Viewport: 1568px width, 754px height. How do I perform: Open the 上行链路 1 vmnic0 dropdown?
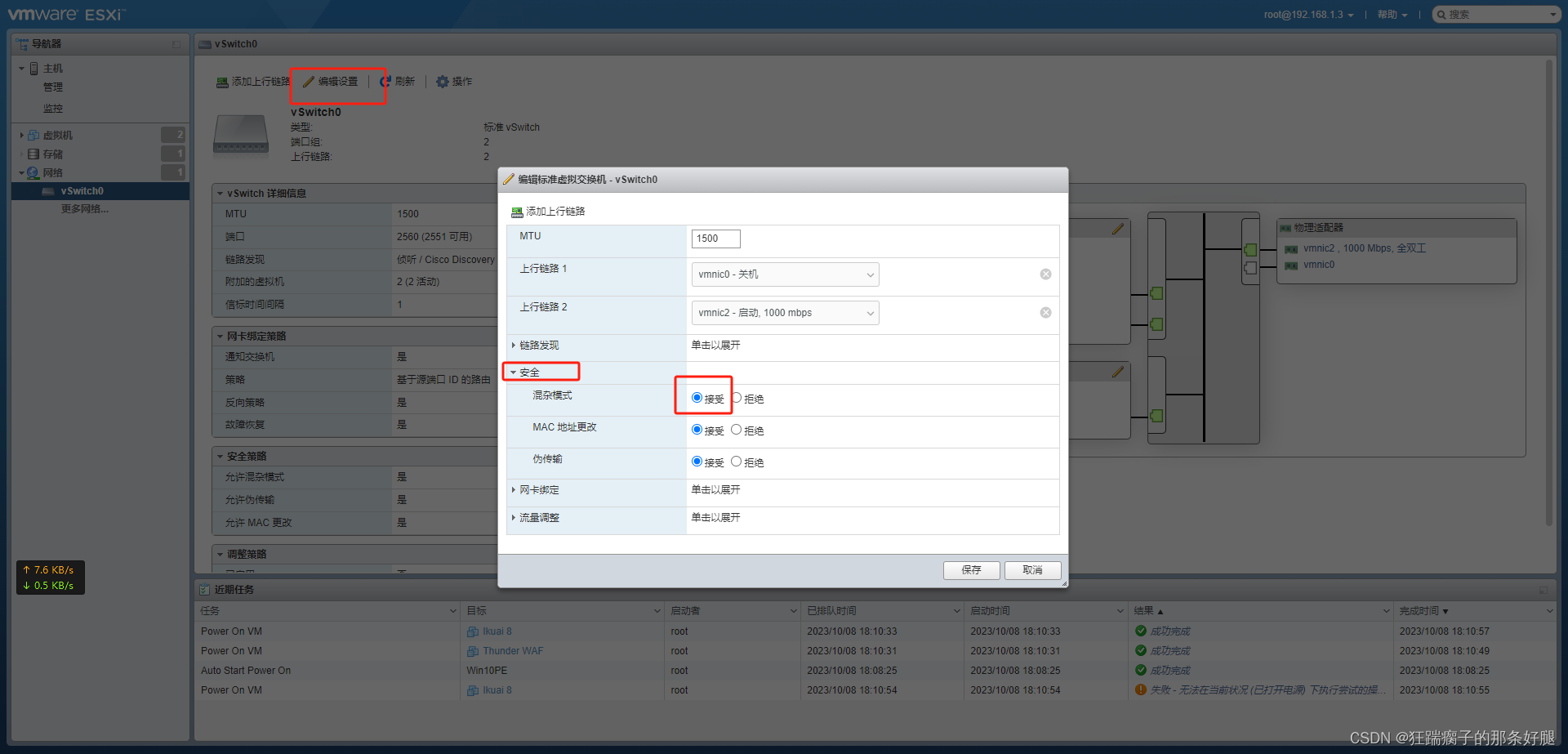[x=786, y=274]
